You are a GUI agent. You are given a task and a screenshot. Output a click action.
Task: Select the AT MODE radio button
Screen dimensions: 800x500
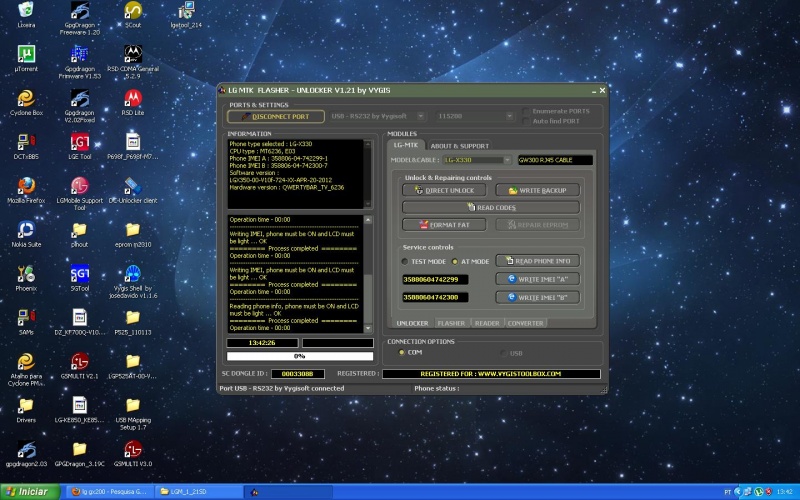455,261
